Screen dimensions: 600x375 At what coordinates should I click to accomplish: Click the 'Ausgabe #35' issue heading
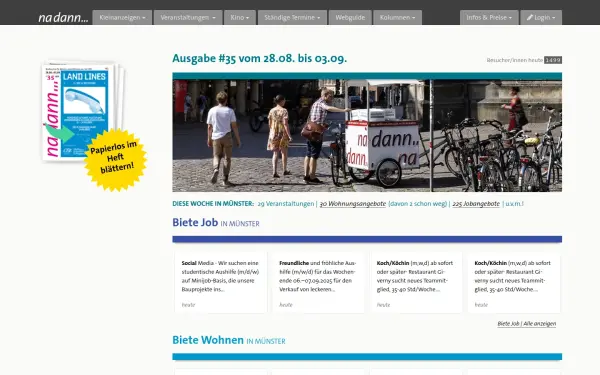pyautogui.click(x=259, y=59)
